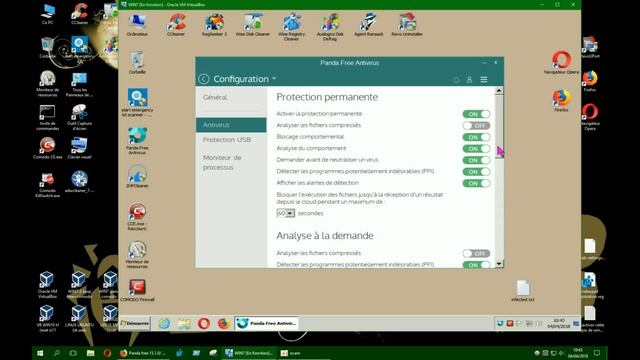Open CCE.exe Raccourci shortcut
Screen dimensions: 640x360
click(137, 217)
